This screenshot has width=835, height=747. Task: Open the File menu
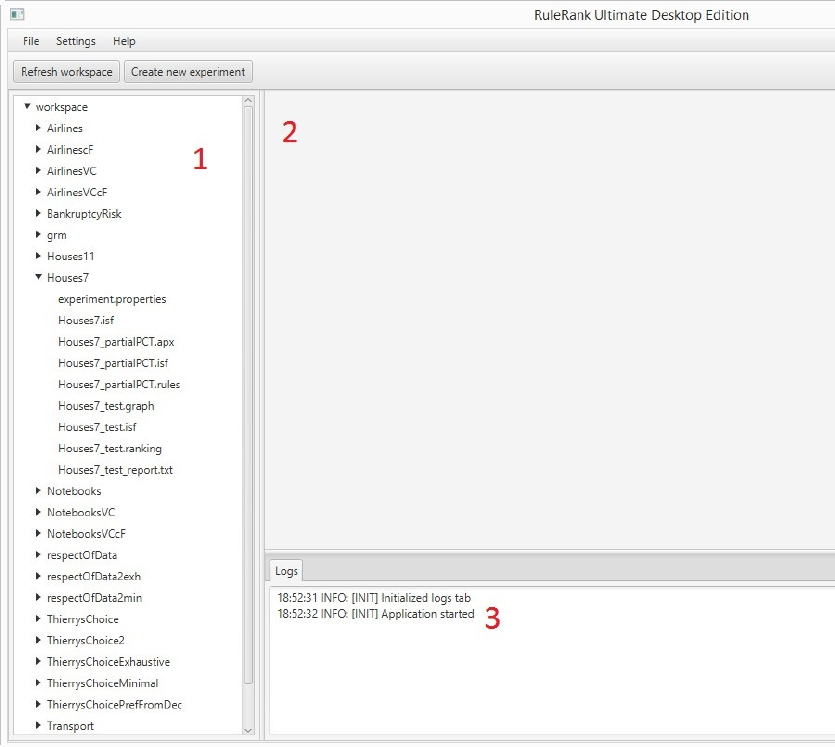pos(31,41)
